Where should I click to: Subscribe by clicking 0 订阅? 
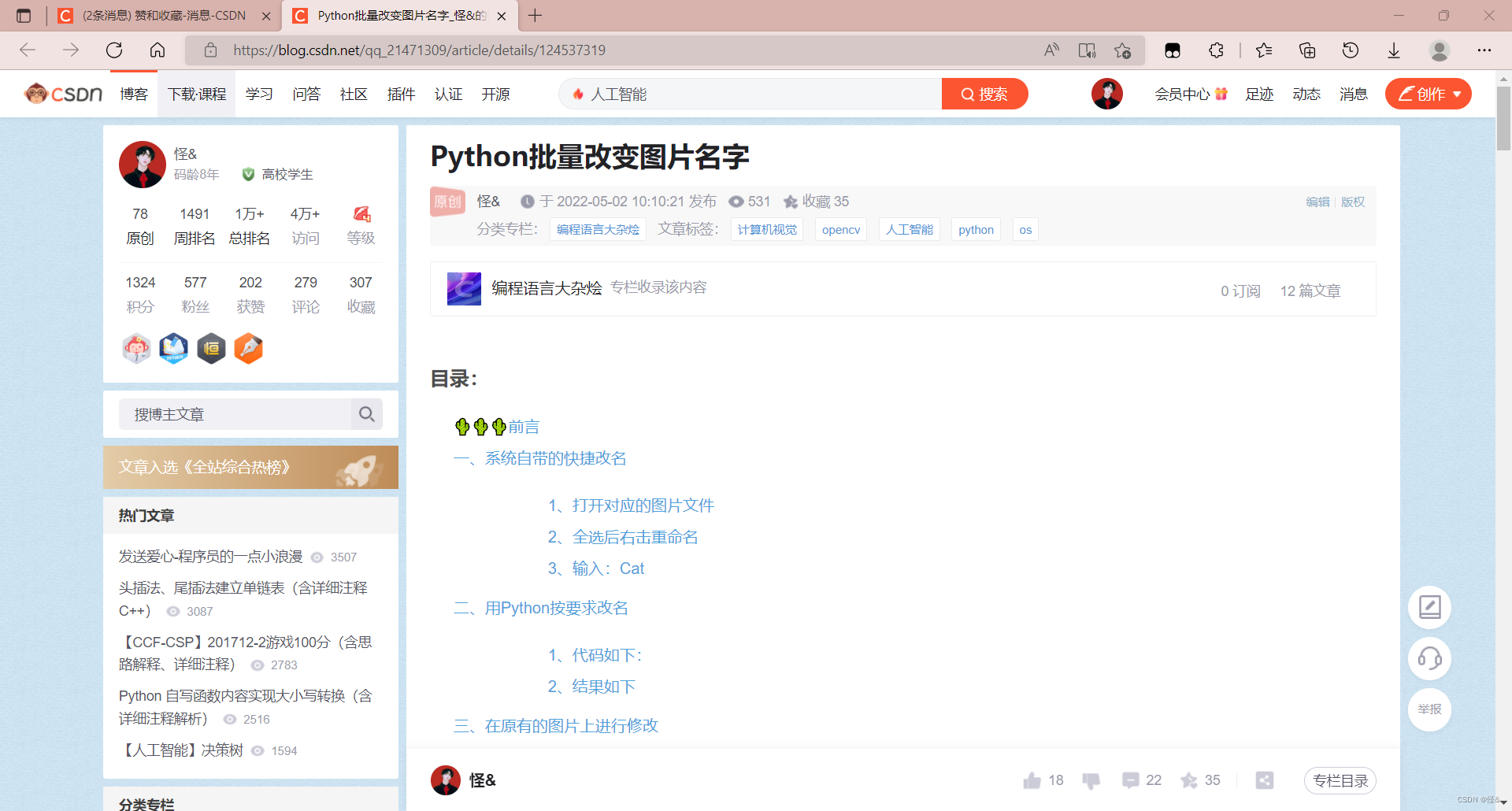1240,291
